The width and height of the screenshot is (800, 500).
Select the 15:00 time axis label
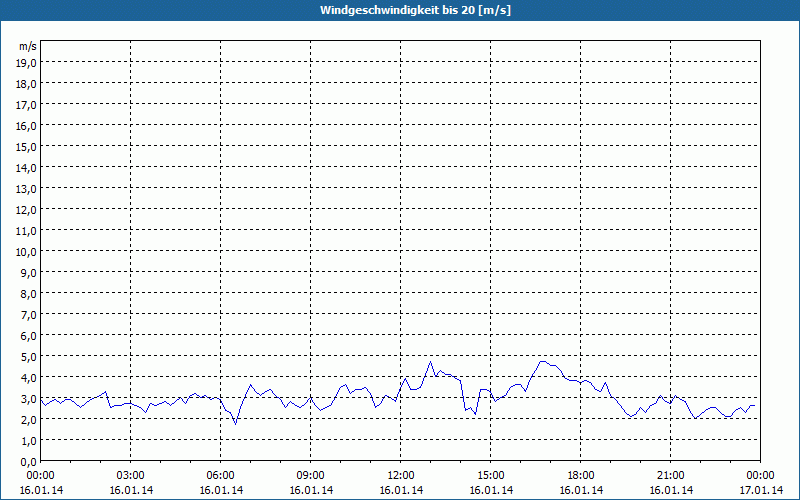491,476
